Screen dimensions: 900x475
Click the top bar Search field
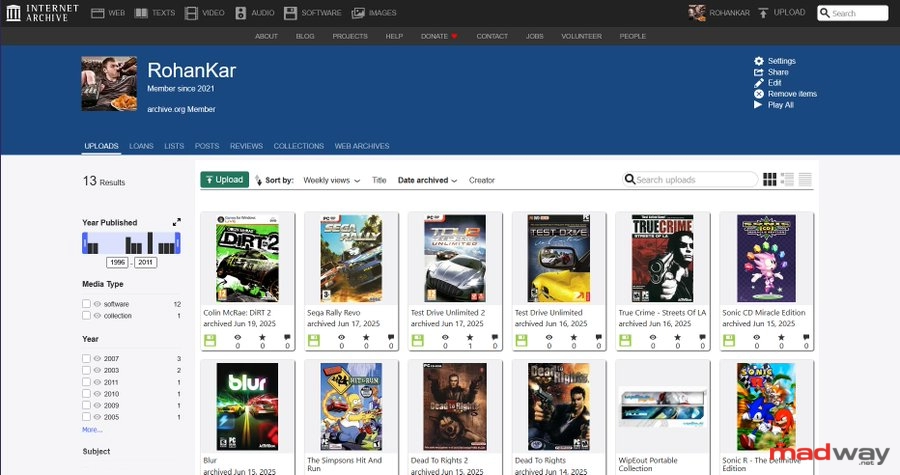[852, 13]
